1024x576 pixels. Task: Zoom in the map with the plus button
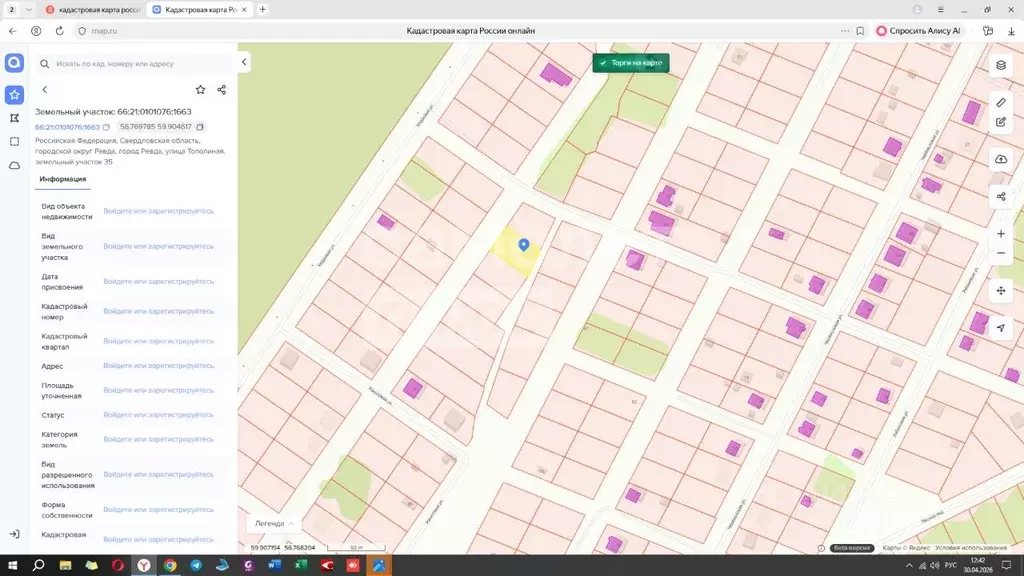(1000, 234)
